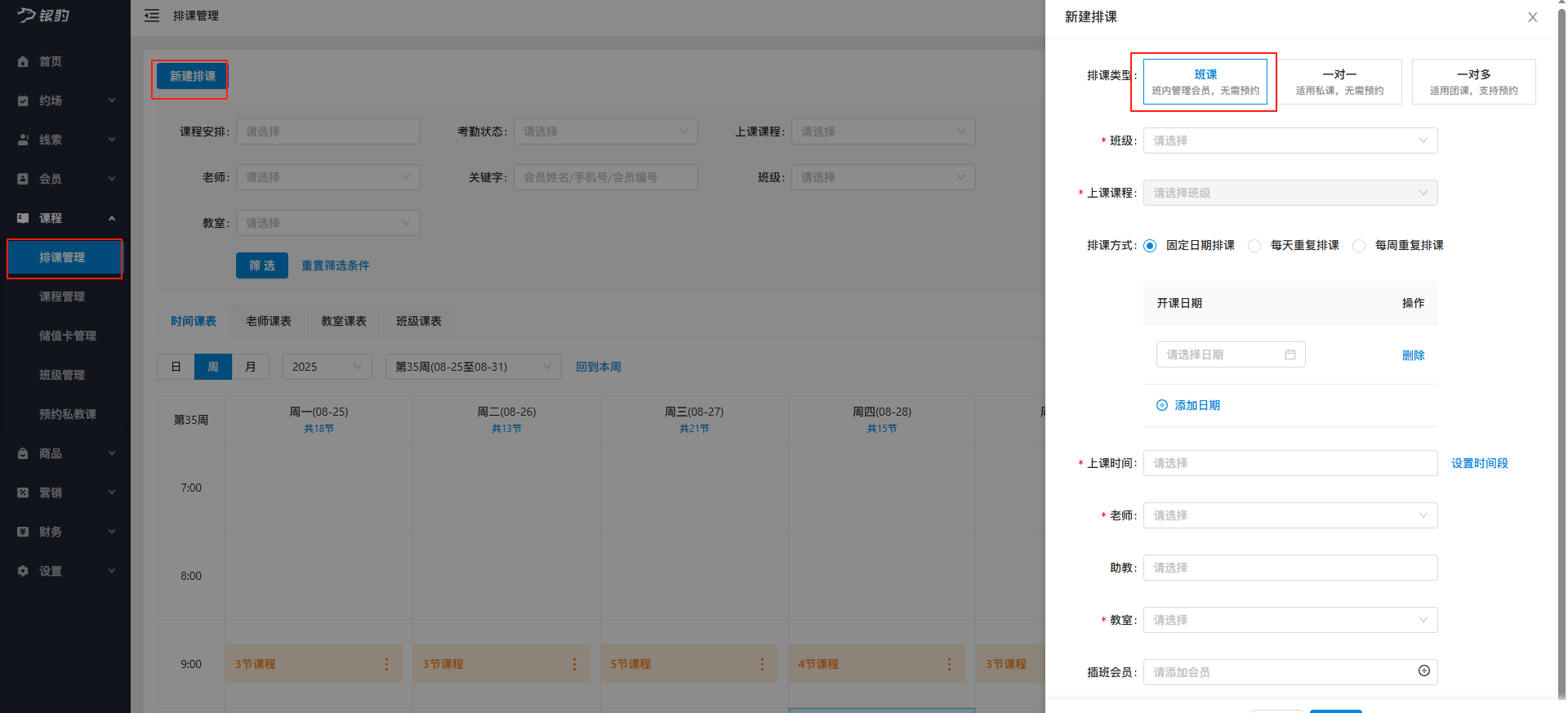1568x713 pixels.
Task: Choose 每周重复排课 radio option
Action: (x=1359, y=246)
